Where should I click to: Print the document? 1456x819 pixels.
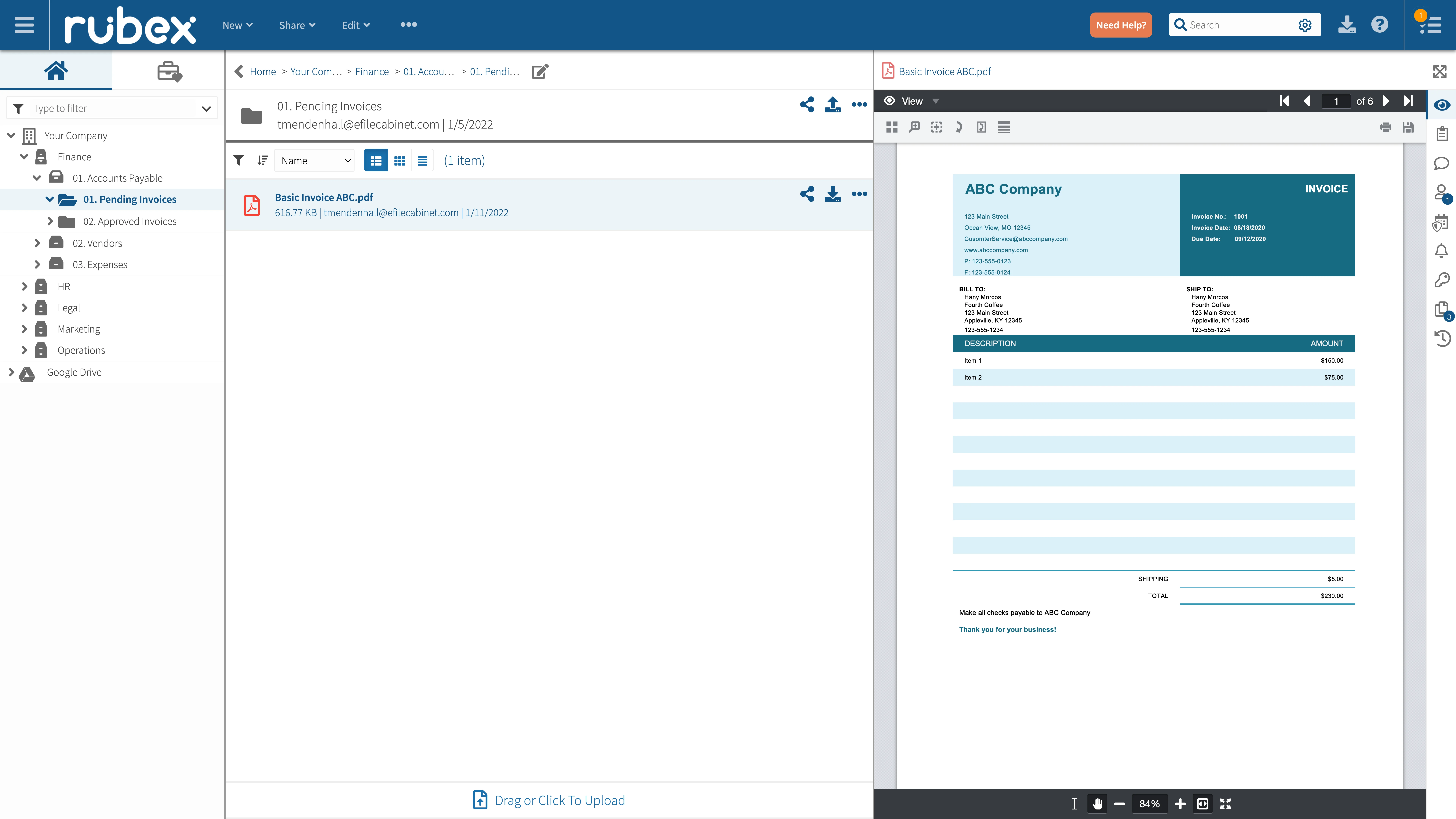point(1385,127)
